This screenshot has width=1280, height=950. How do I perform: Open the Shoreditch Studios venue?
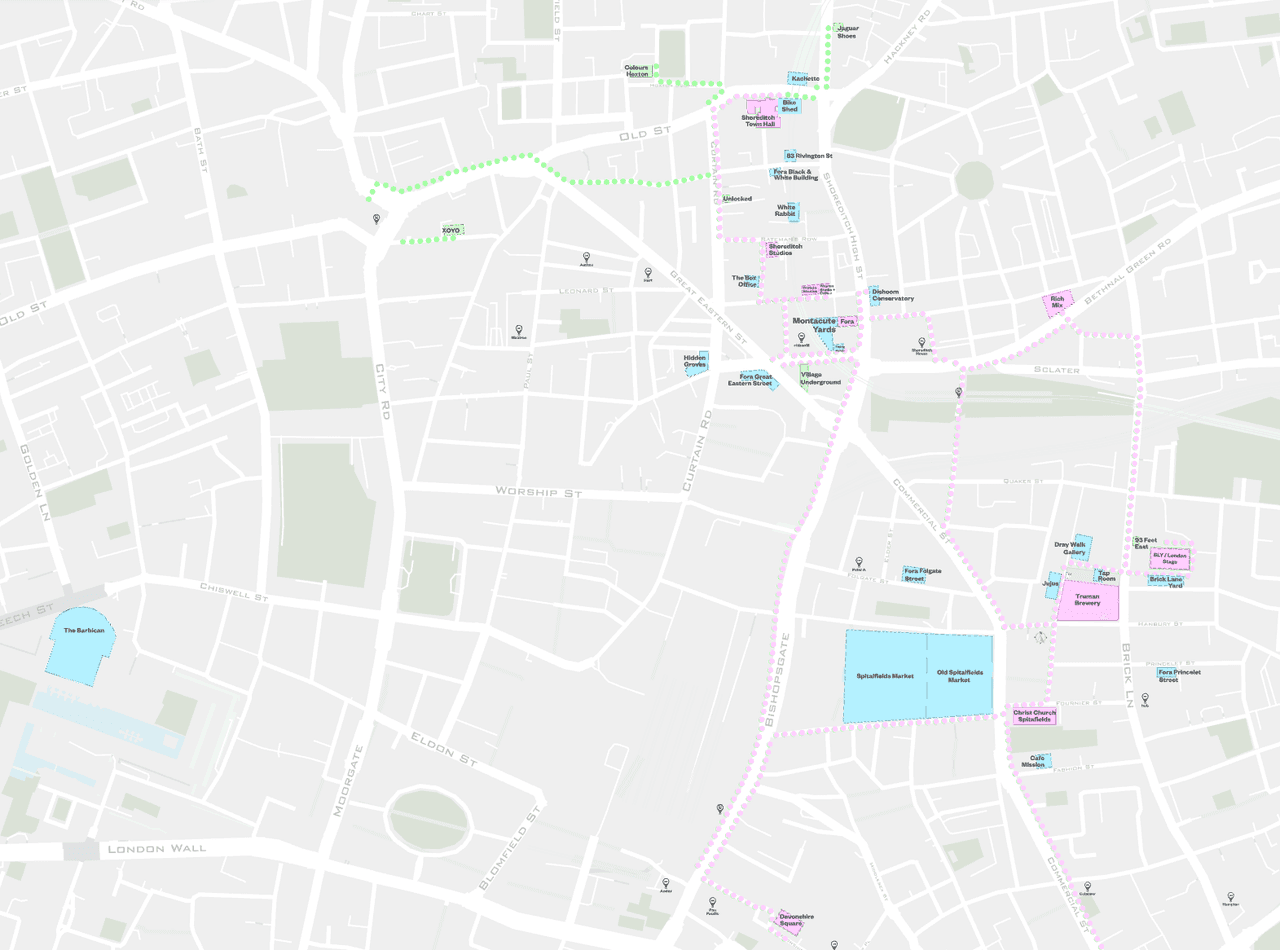point(785,249)
